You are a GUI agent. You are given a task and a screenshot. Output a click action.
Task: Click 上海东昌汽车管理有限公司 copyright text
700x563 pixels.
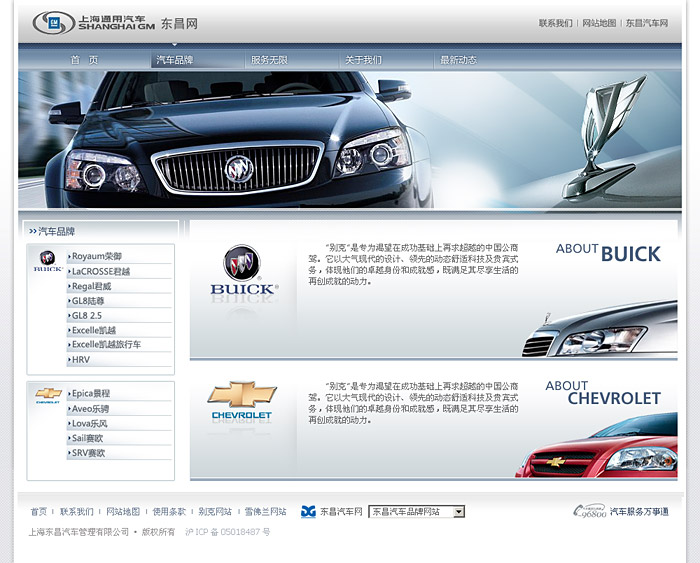(x=79, y=532)
